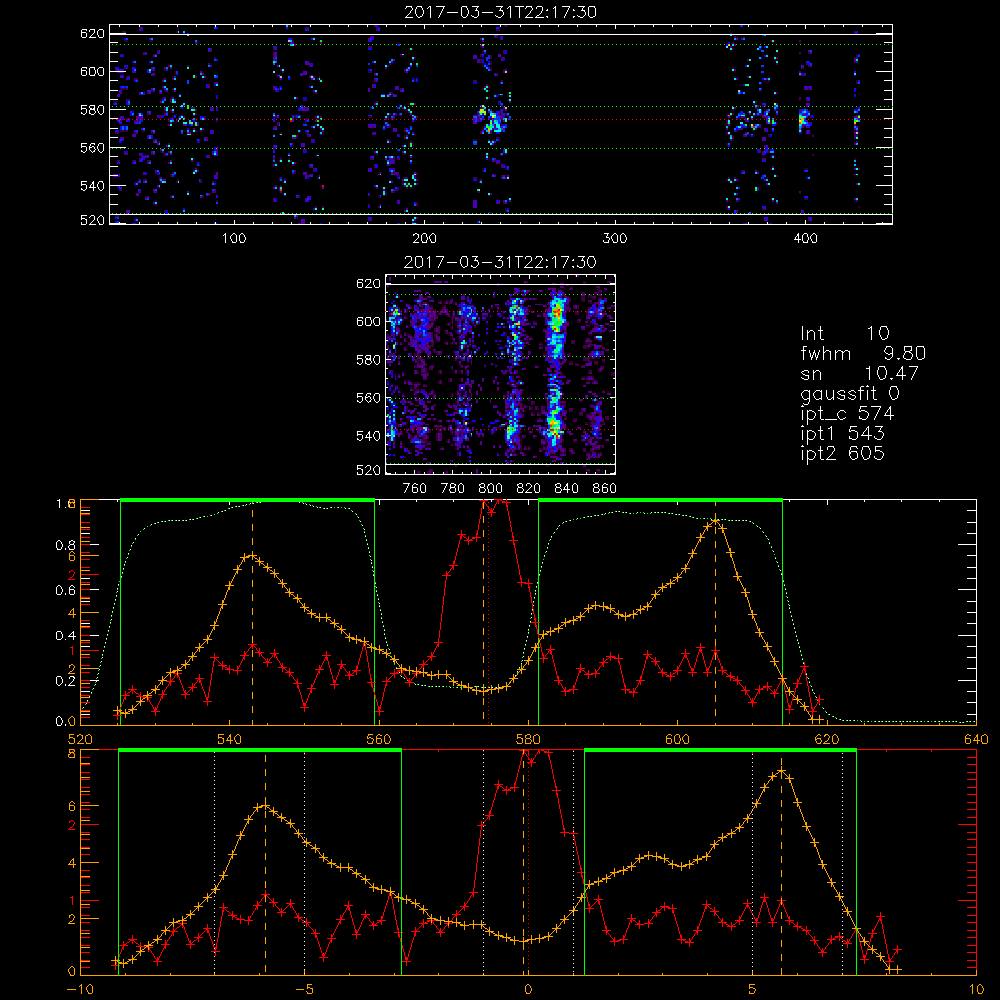Click the 'sn 10.47' value
This screenshot has height=1000, width=1000.
coord(859,373)
